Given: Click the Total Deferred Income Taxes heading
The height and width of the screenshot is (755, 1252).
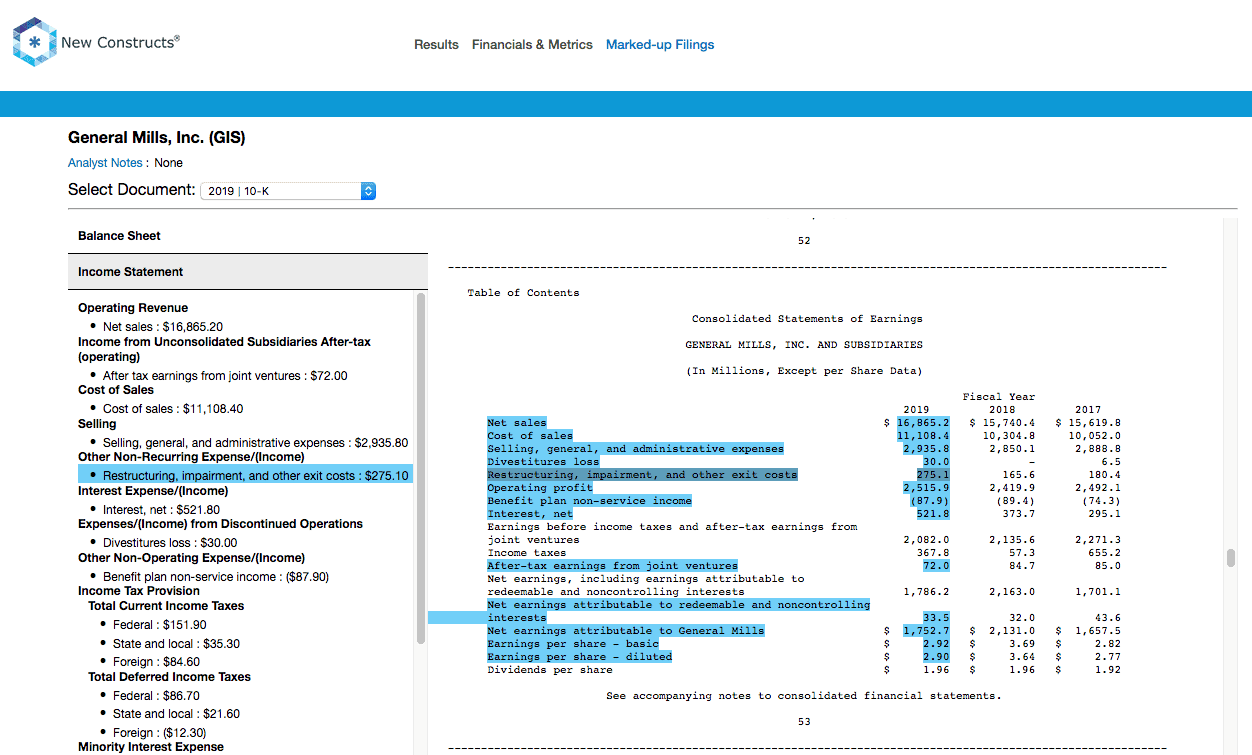Looking at the screenshot, I should pos(169,677).
